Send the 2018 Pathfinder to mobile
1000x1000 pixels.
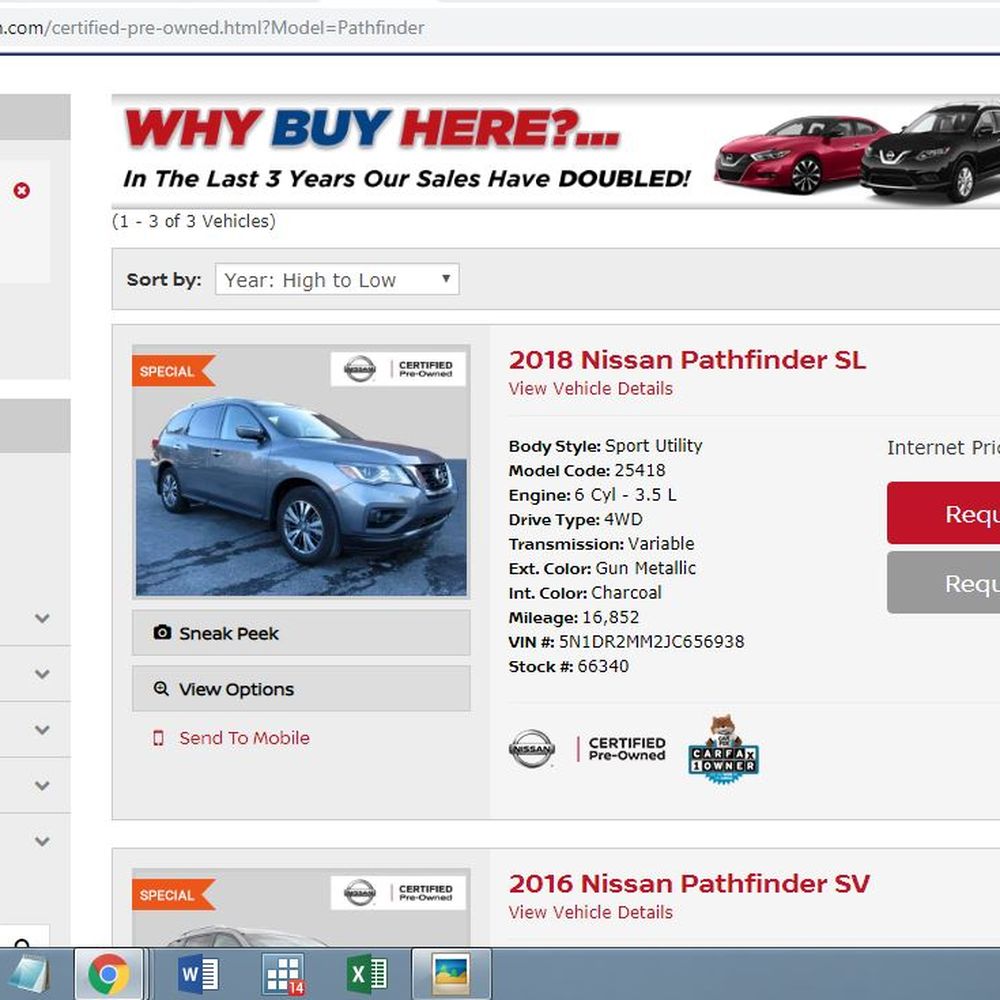[232, 738]
